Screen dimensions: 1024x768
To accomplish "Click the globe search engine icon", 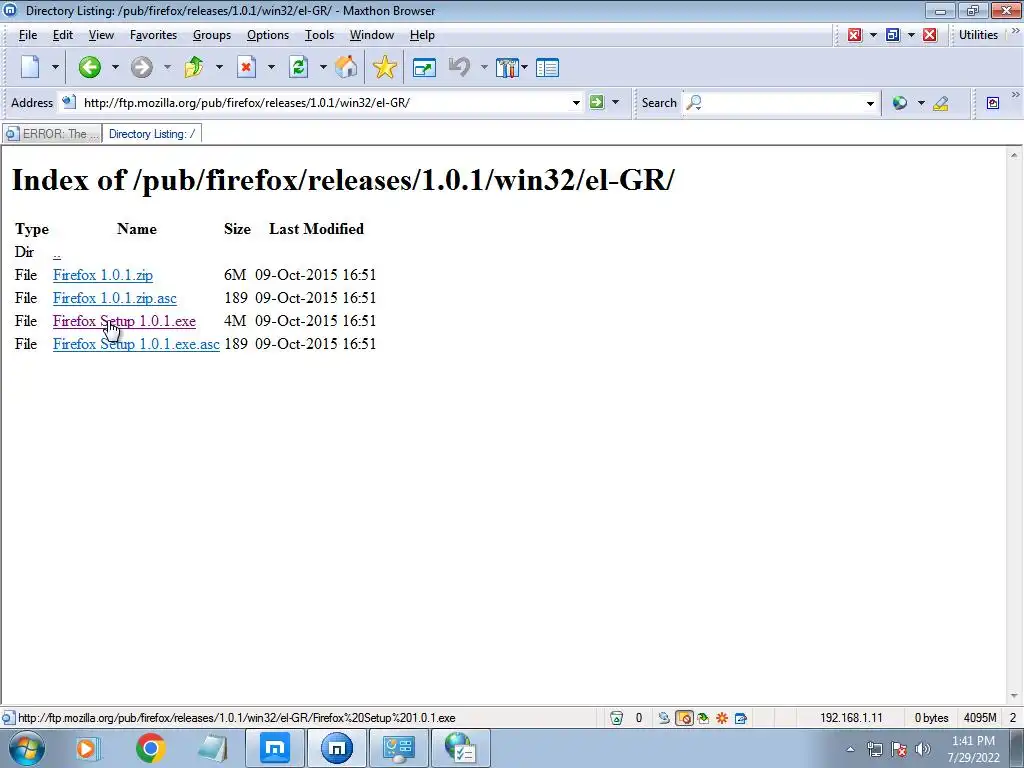I will 900,103.
